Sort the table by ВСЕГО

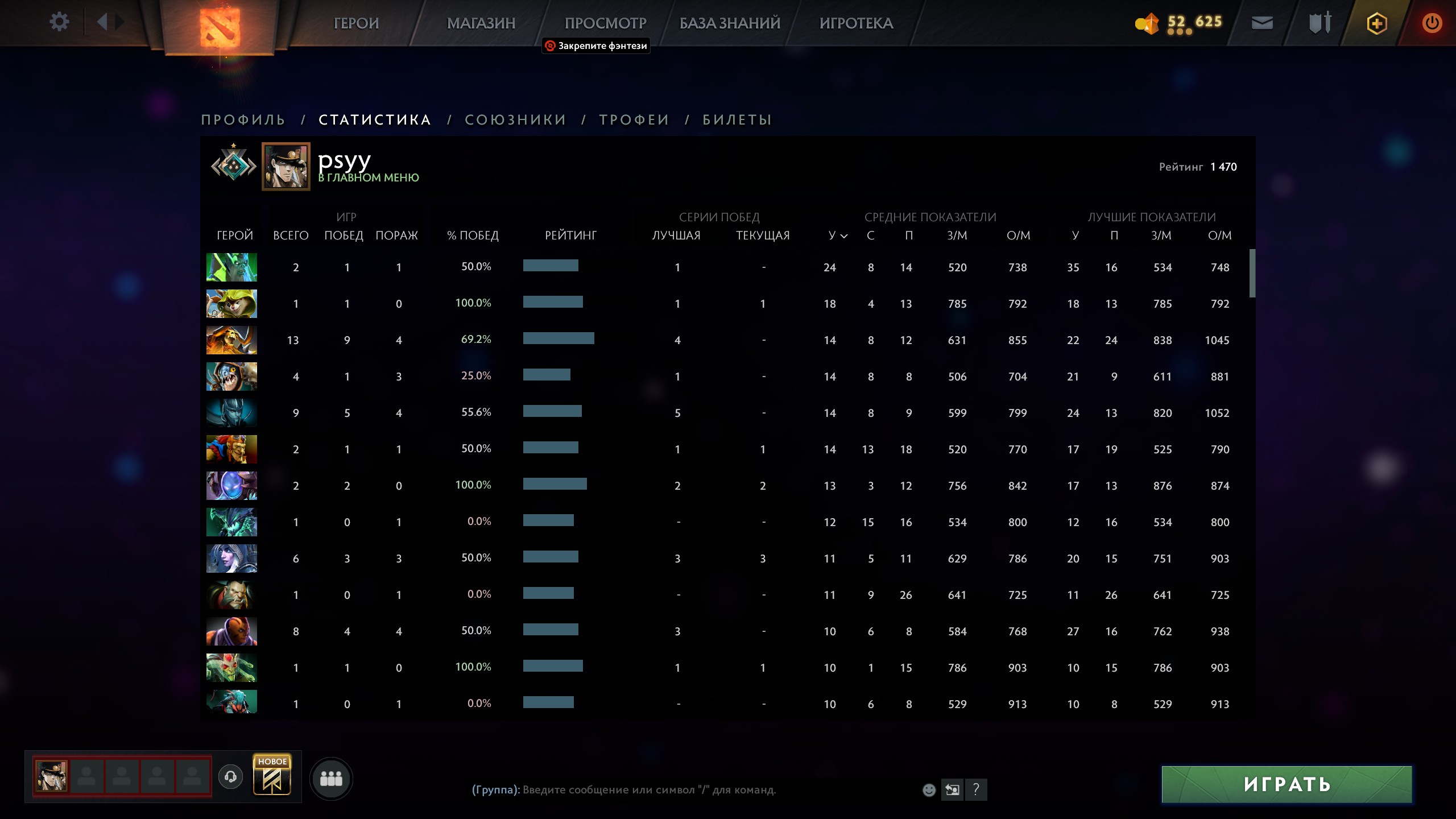click(x=291, y=235)
